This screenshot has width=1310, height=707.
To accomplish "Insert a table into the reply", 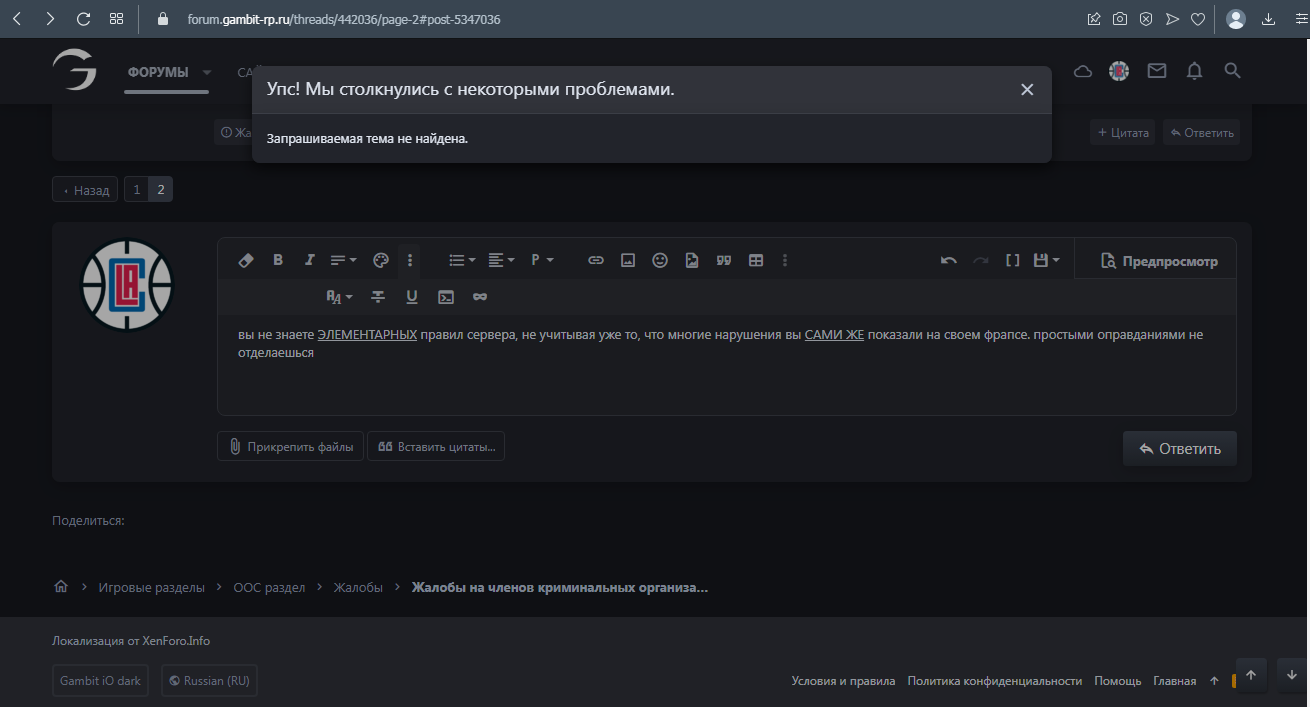I will click(x=756, y=260).
